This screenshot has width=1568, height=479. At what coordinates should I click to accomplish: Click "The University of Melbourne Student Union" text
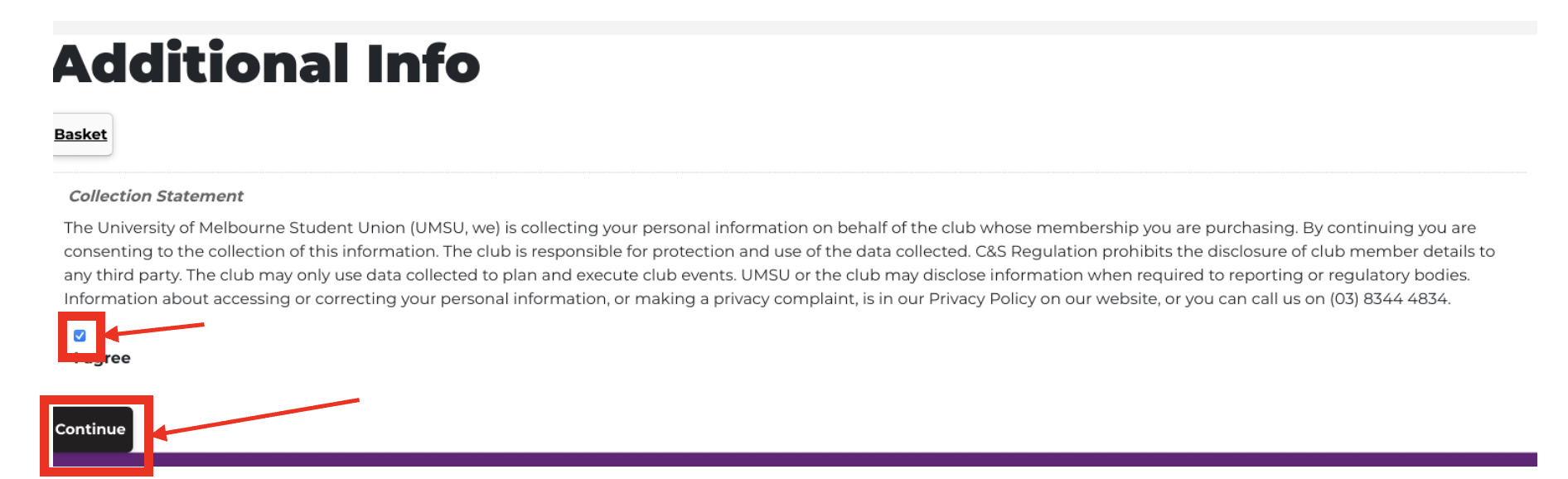pyautogui.click(x=235, y=228)
